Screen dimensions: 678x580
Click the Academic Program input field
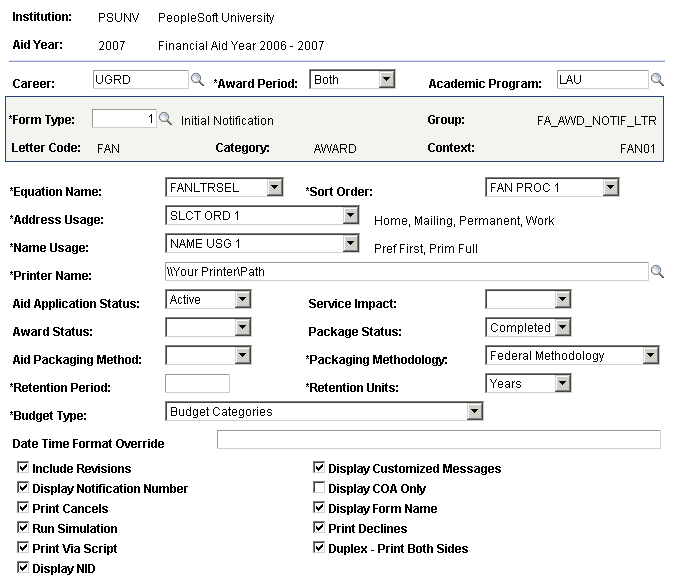pos(603,80)
